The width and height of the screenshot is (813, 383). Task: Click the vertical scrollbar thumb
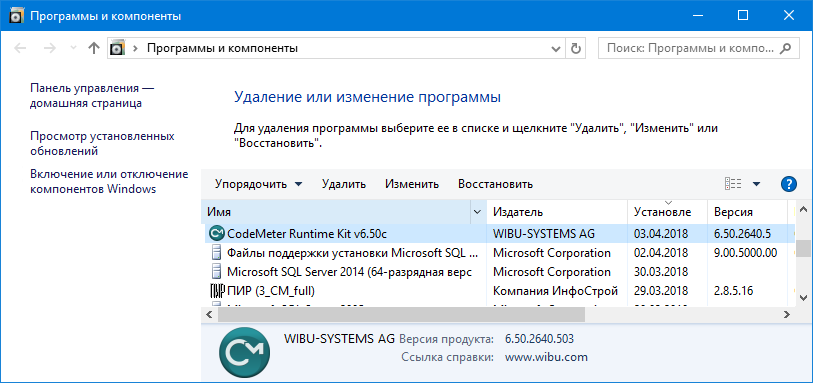804,248
